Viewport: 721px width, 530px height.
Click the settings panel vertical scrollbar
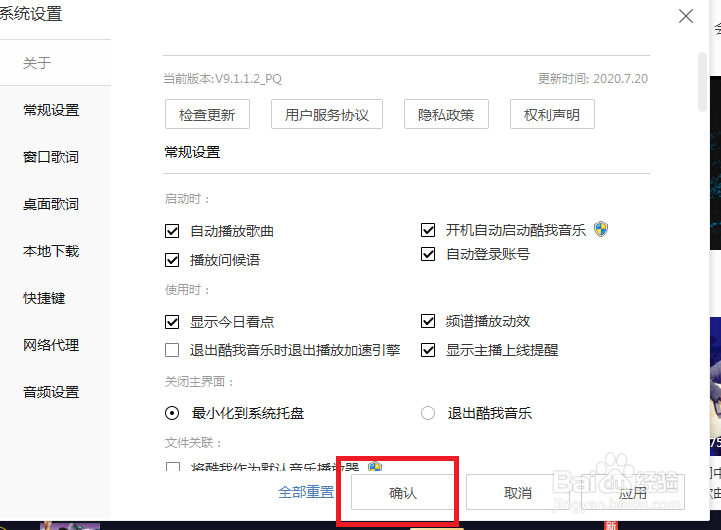(702, 82)
